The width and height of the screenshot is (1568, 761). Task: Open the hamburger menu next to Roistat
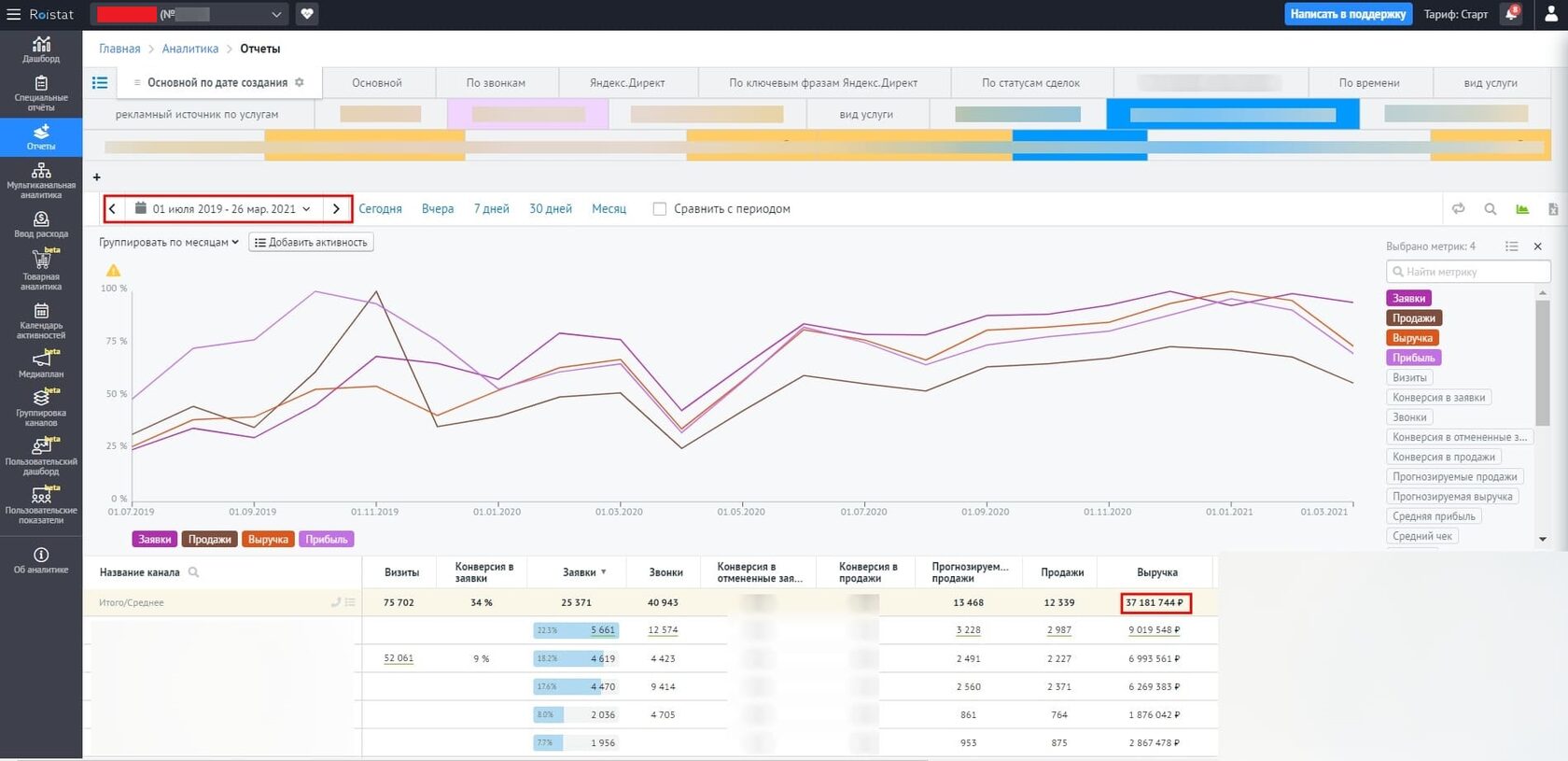[13, 14]
